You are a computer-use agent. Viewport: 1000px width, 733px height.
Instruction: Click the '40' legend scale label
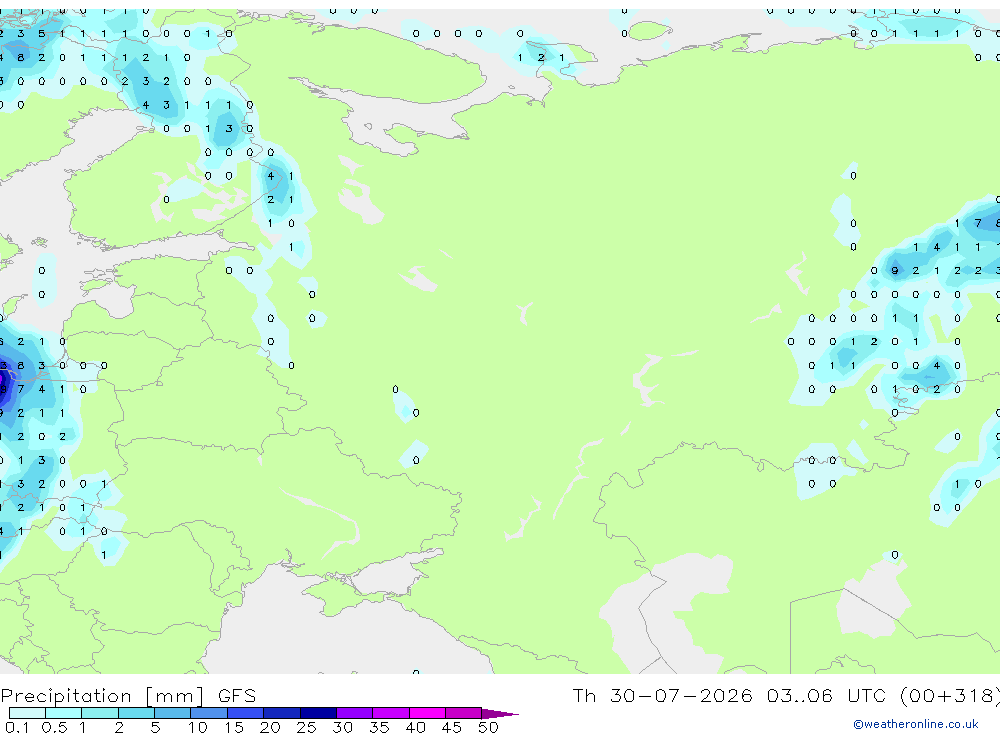point(415,727)
